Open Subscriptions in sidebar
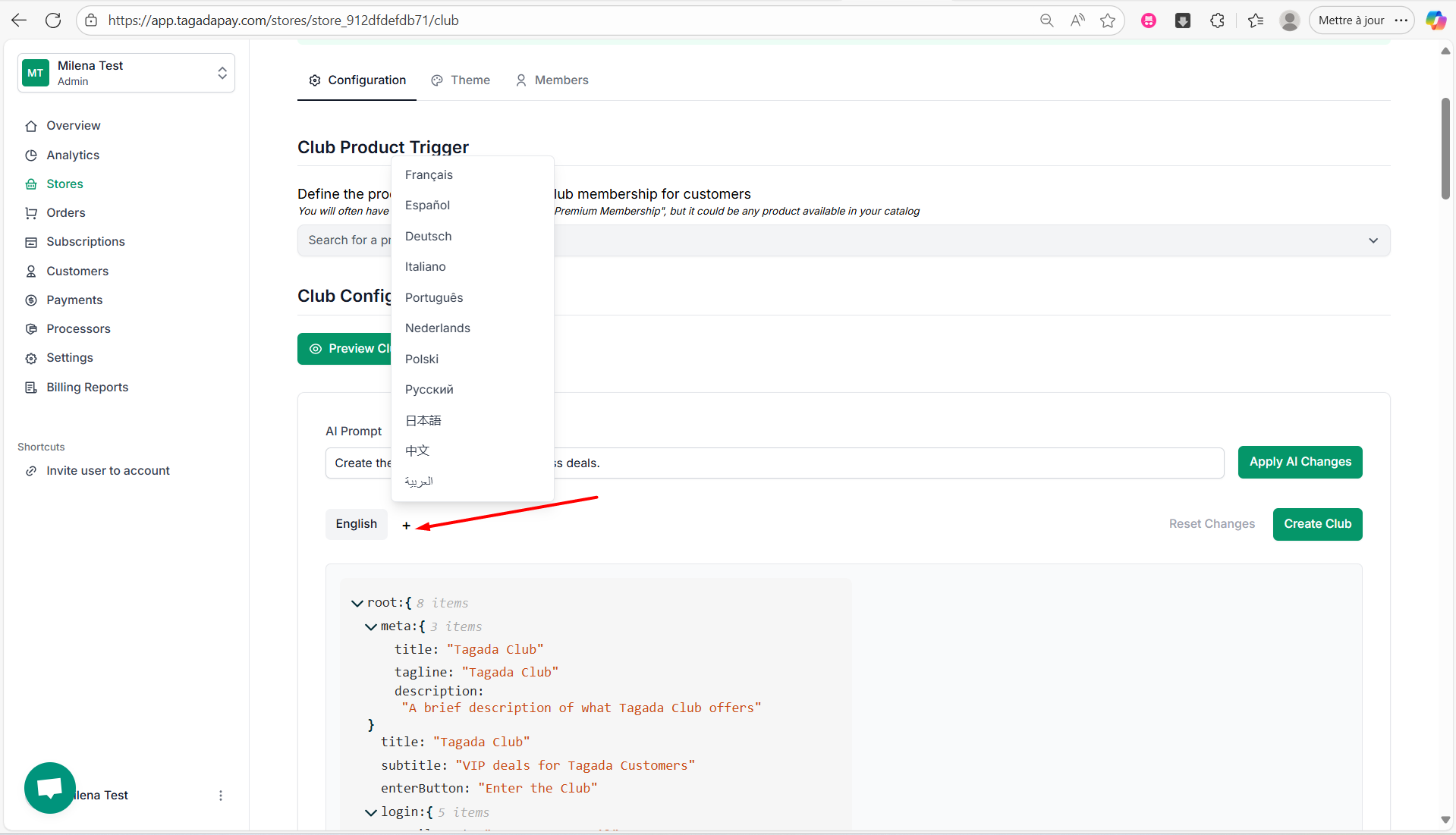 click(x=86, y=242)
